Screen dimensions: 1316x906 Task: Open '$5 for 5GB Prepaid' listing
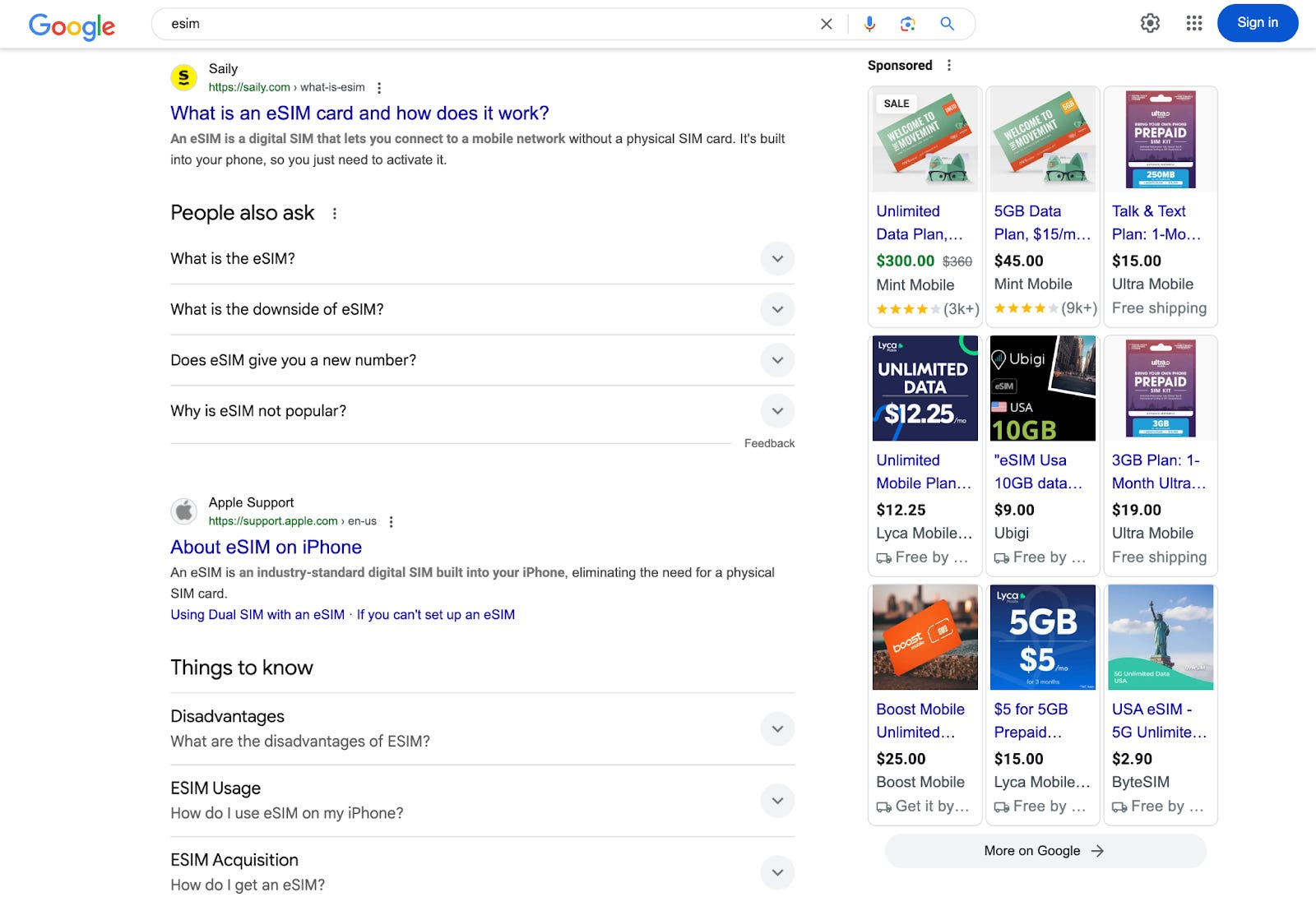point(1031,721)
